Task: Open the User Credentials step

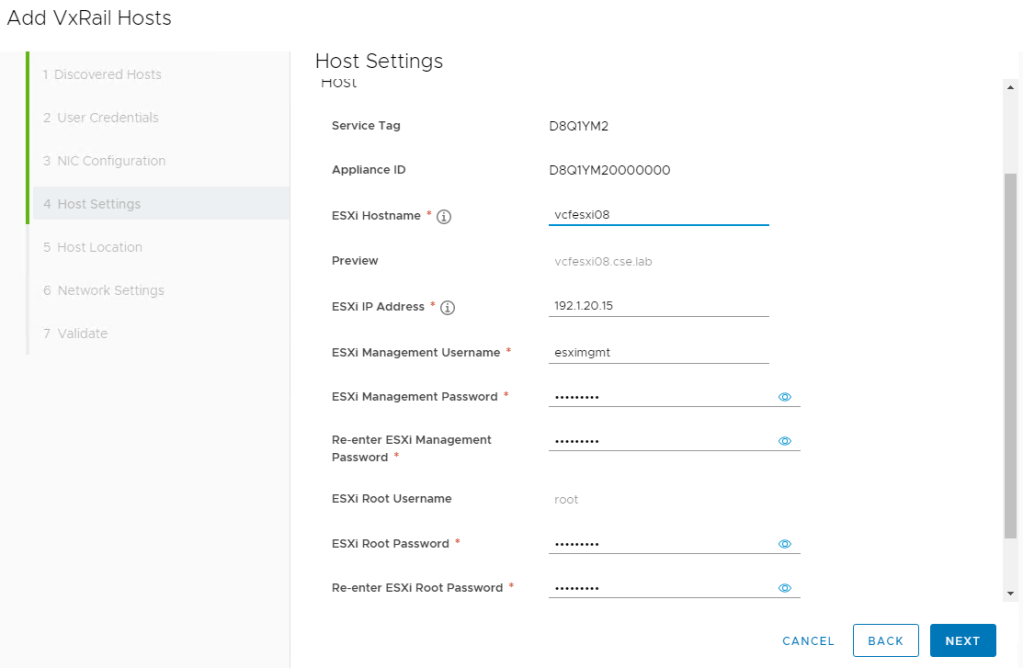Action: [x=101, y=118]
